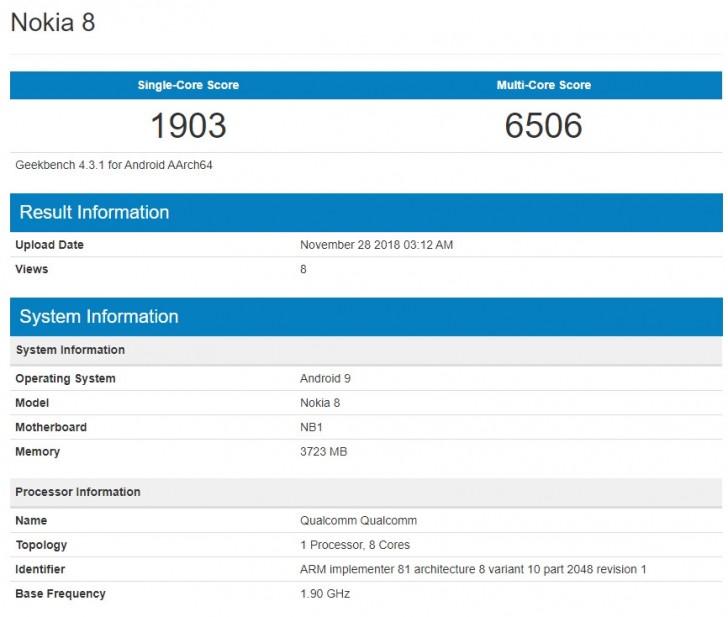The width and height of the screenshot is (728, 617).
Task: Select the Single-Core Score header
Action: [x=188, y=85]
